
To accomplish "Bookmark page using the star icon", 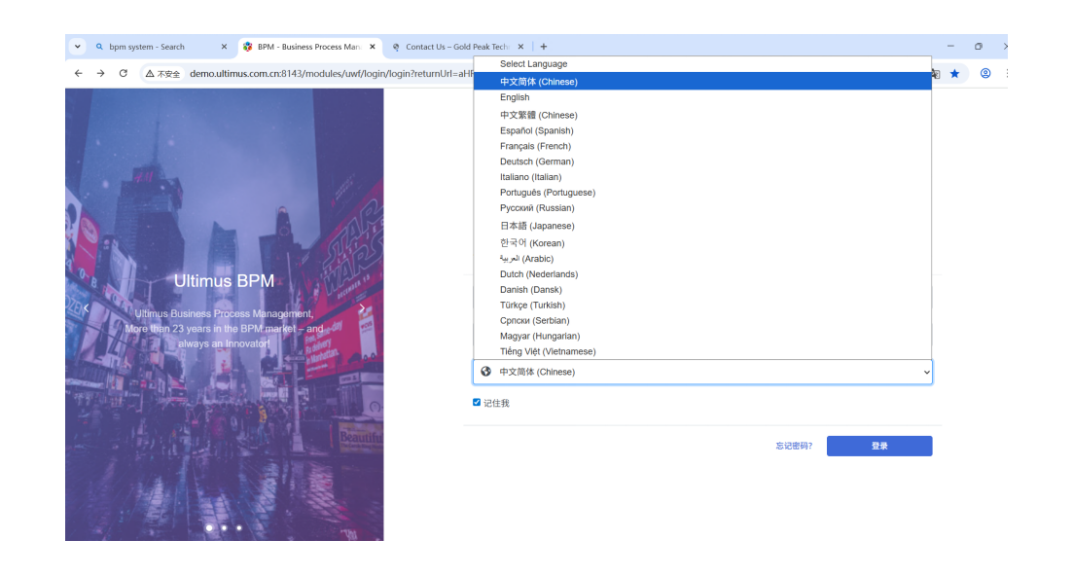I will pos(955,73).
